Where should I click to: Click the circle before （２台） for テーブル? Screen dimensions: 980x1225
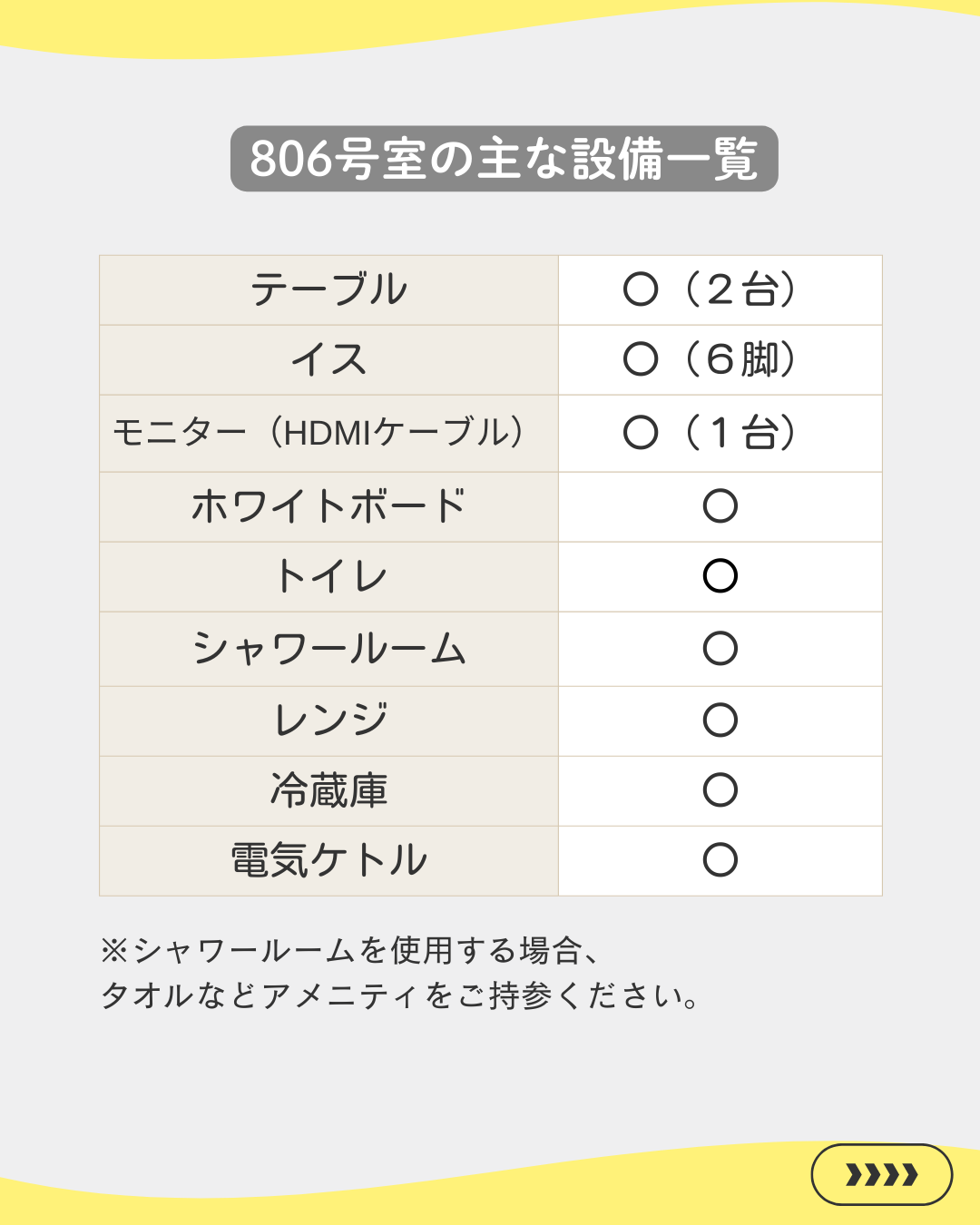tap(641, 289)
